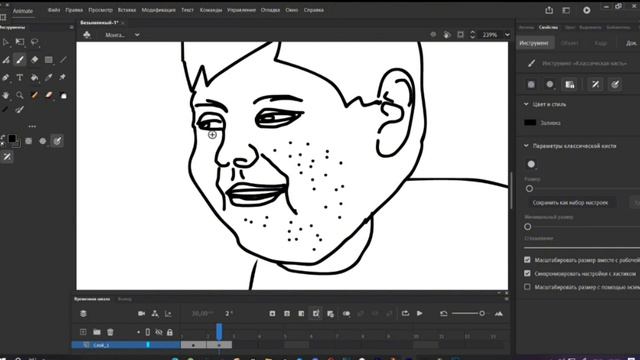The image size is (640, 360).
Task: Select the Line tool
Action: (x=63, y=60)
